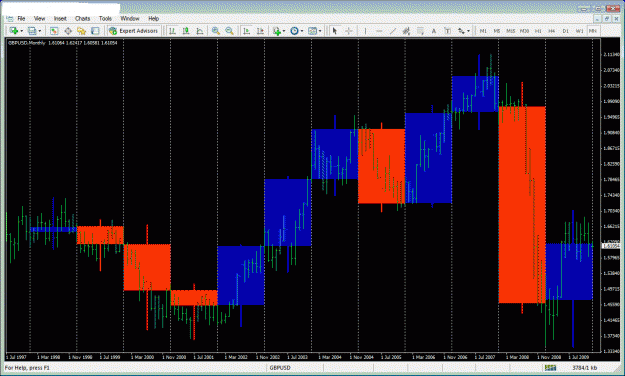
Task: Open the Help menu
Action: (153, 18)
